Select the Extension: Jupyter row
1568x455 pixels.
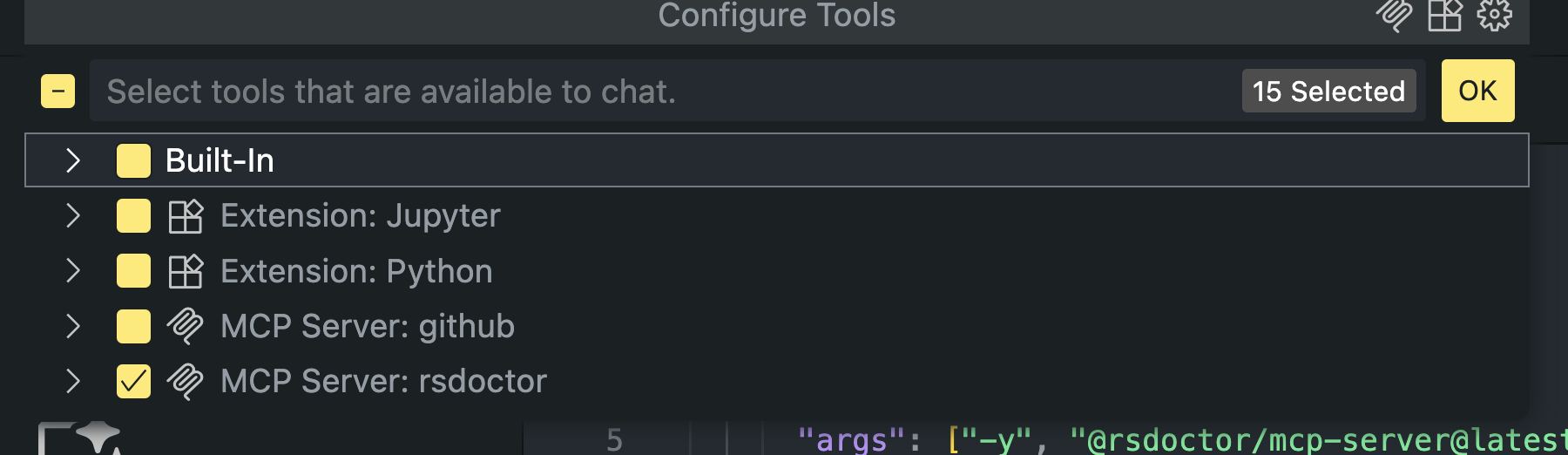777,216
